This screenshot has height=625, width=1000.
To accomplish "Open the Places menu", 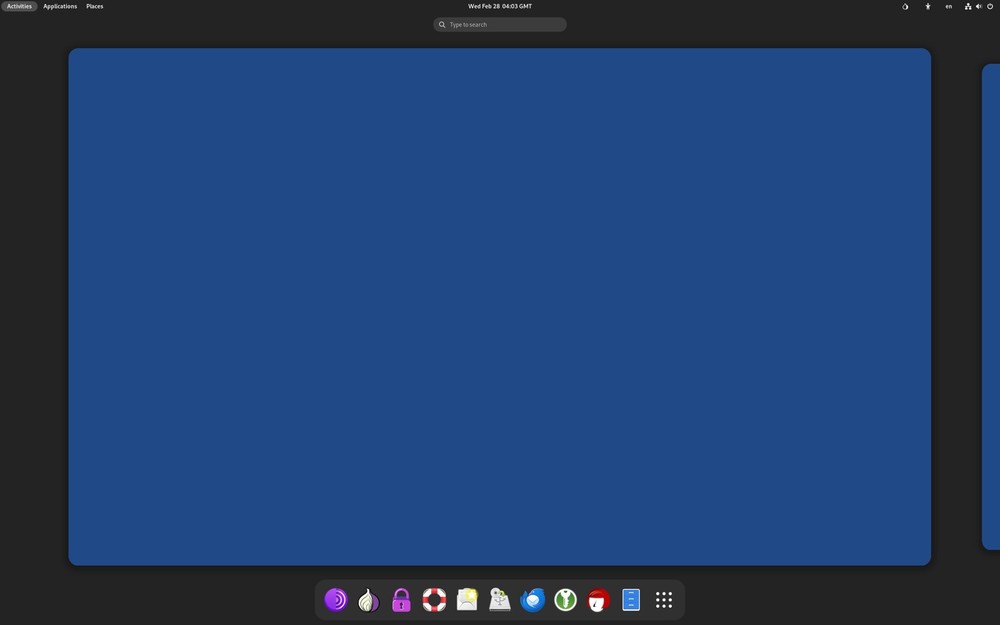I will click(x=94, y=6).
